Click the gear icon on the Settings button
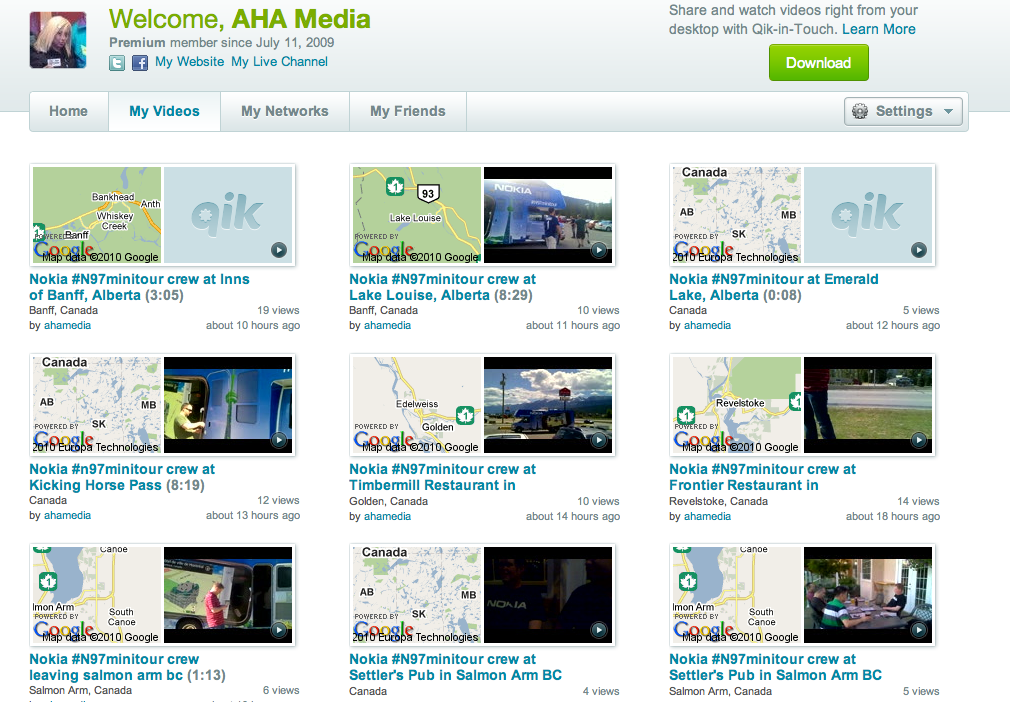This screenshot has height=702, width=1010. click(x=860, y=112)
